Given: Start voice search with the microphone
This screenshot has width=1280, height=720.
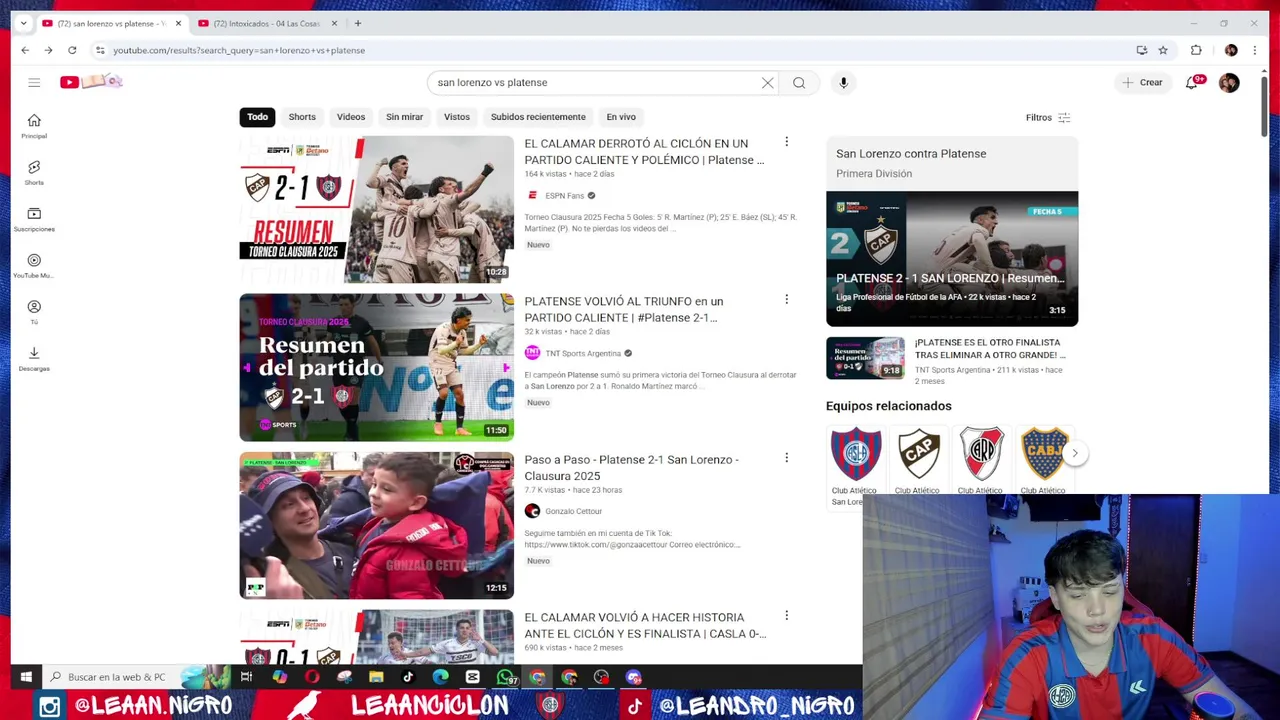Looking at the screenshot, I should [843, 83].
